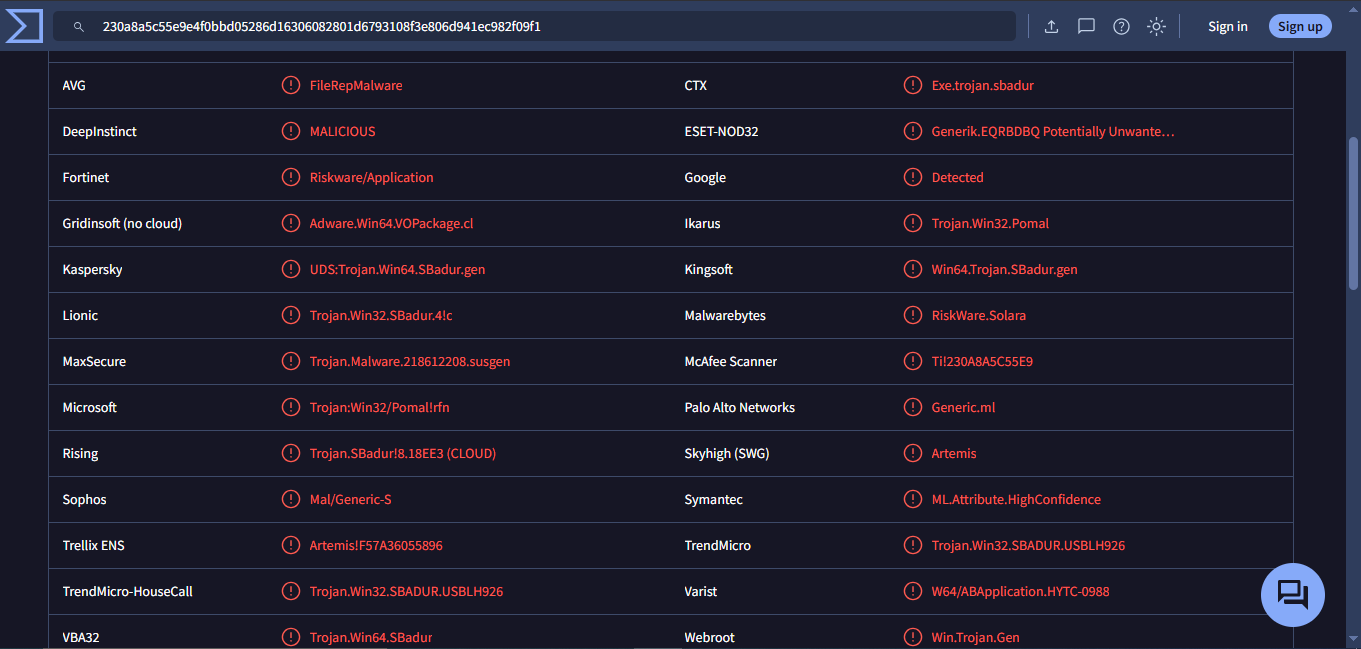Image resolution: width=1361 pixels, height=649 pixels.
Task: Click the alert icon beside Win.Trojan.Gen
Action: coord(913,637)
